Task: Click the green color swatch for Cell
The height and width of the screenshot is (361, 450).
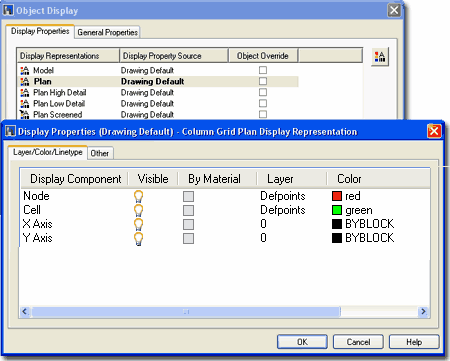Action: click(x=337, y=210)
